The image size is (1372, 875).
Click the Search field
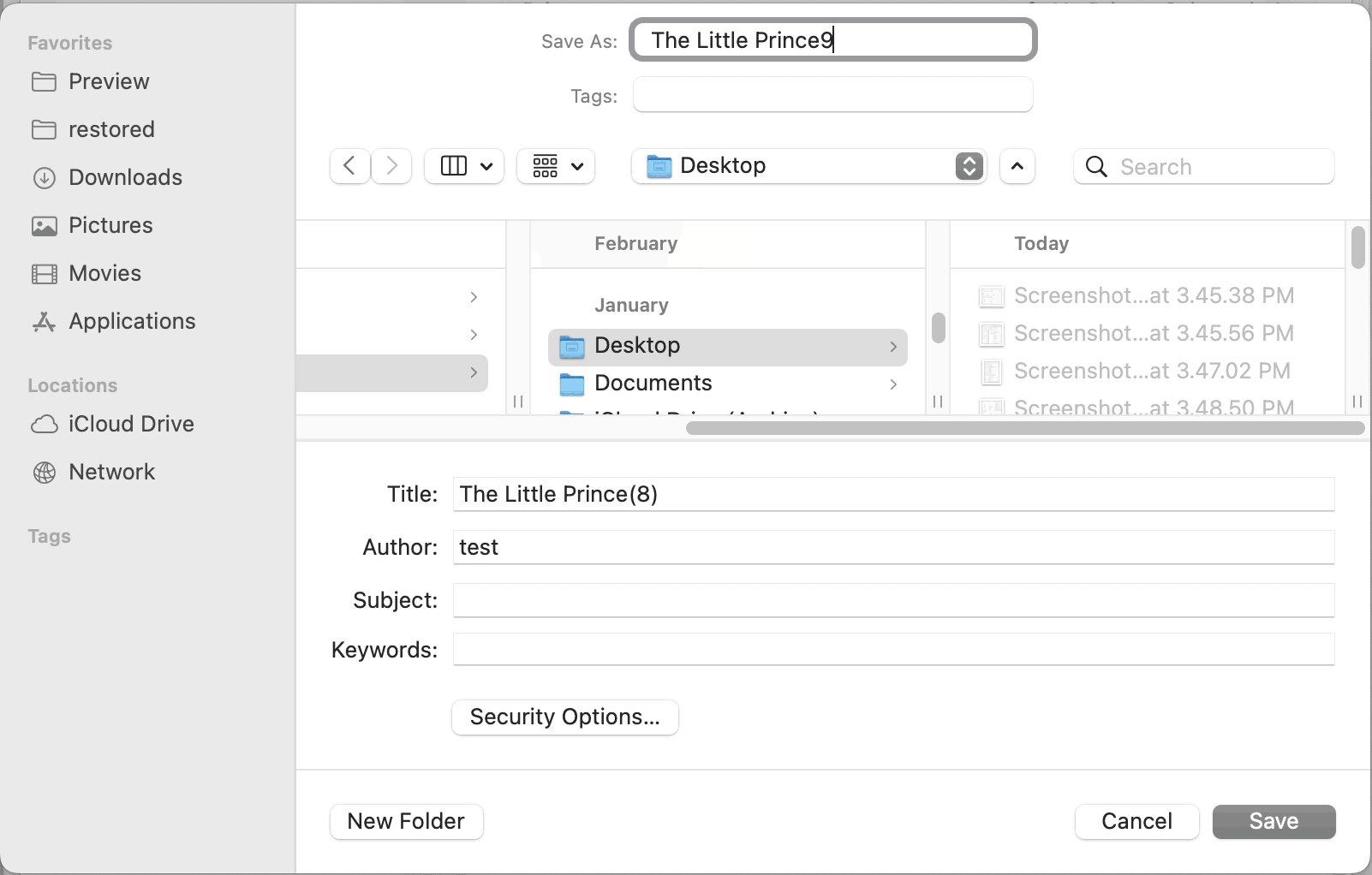point(1203,166)
